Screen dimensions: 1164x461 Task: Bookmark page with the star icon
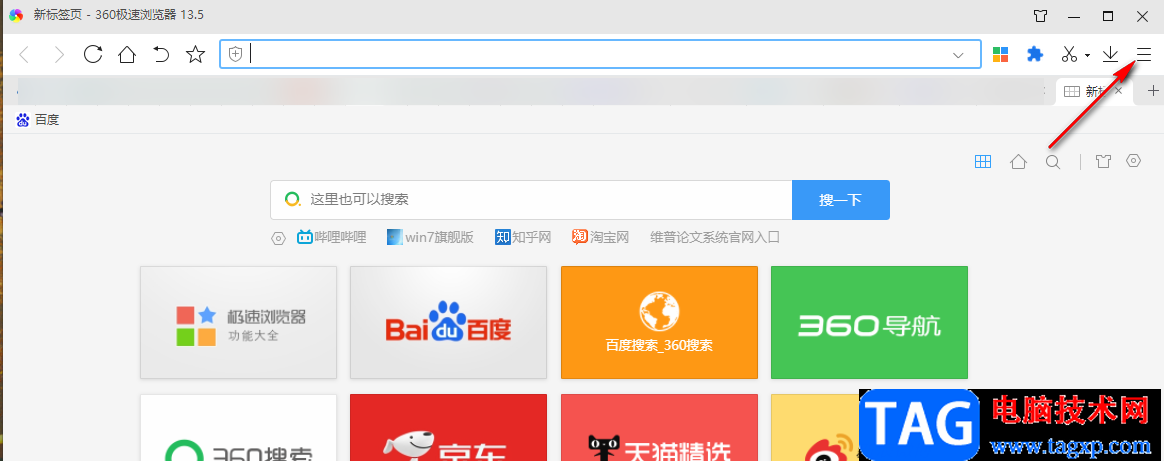coord(195,54)
